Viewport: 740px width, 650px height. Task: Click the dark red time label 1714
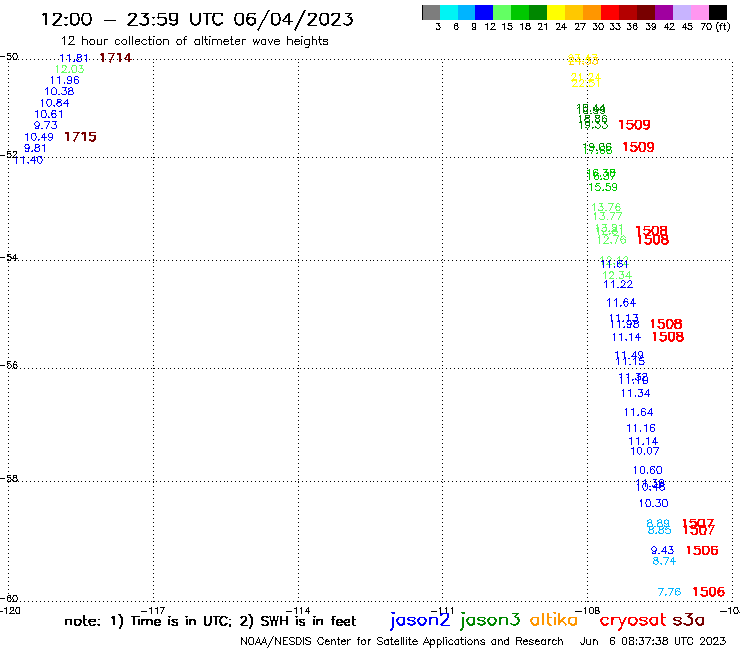coord(115,58)
